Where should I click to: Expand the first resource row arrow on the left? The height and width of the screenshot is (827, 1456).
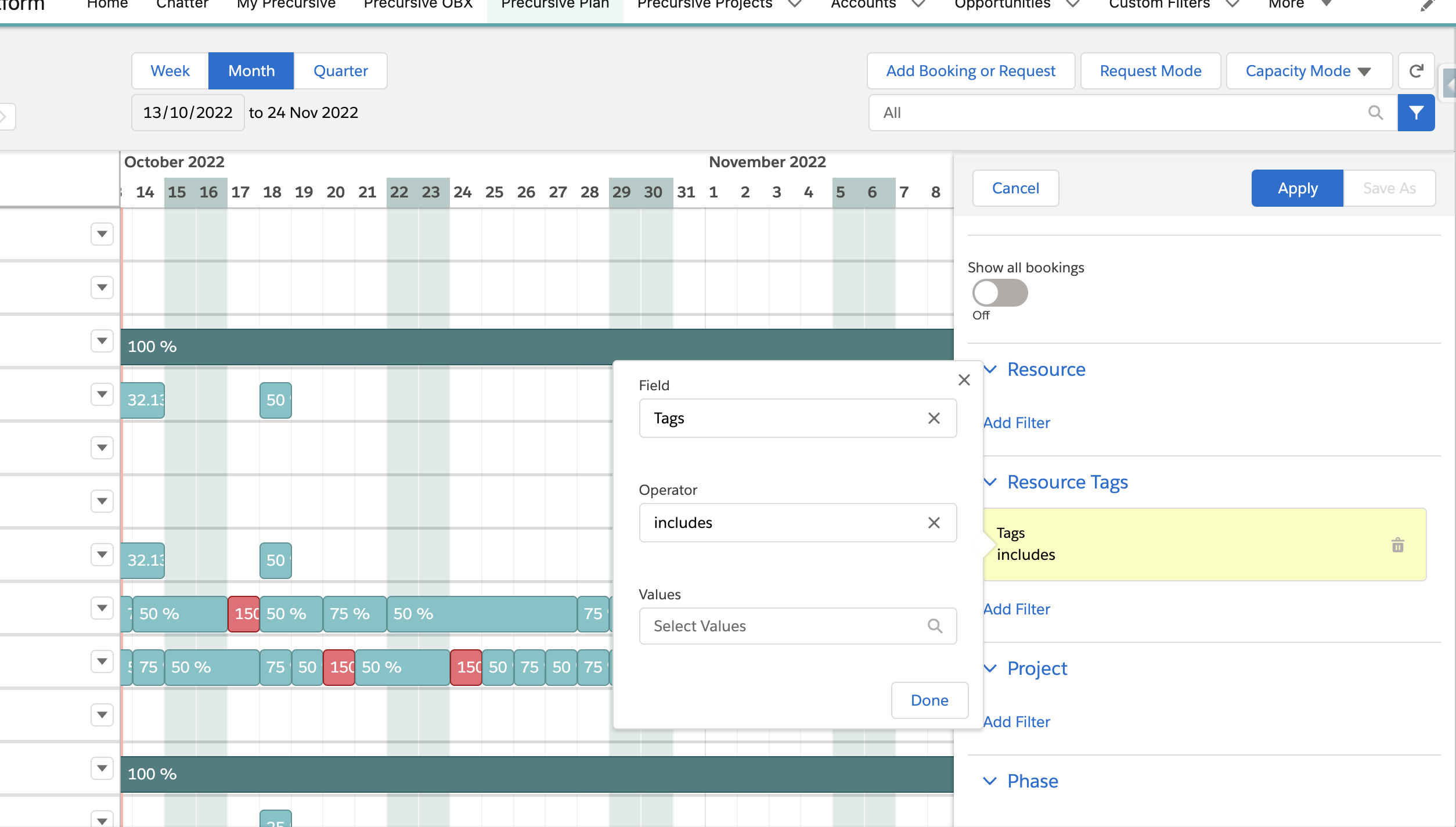[x=102, y=233]
